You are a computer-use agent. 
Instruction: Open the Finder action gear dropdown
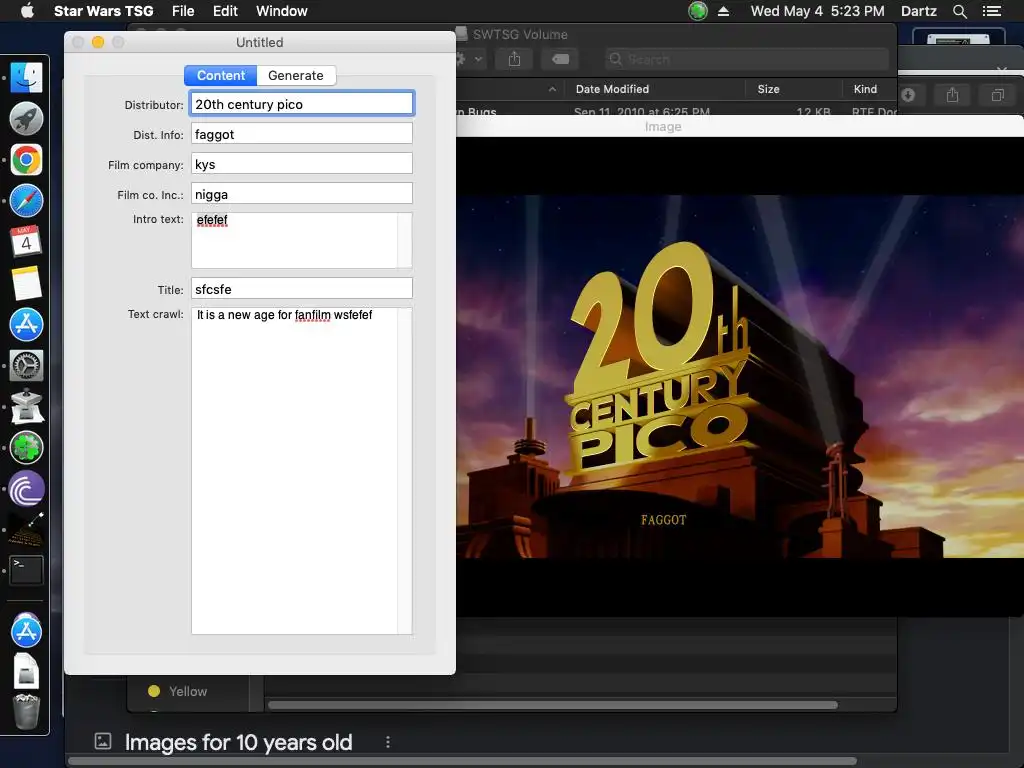(x=469, y=59)
